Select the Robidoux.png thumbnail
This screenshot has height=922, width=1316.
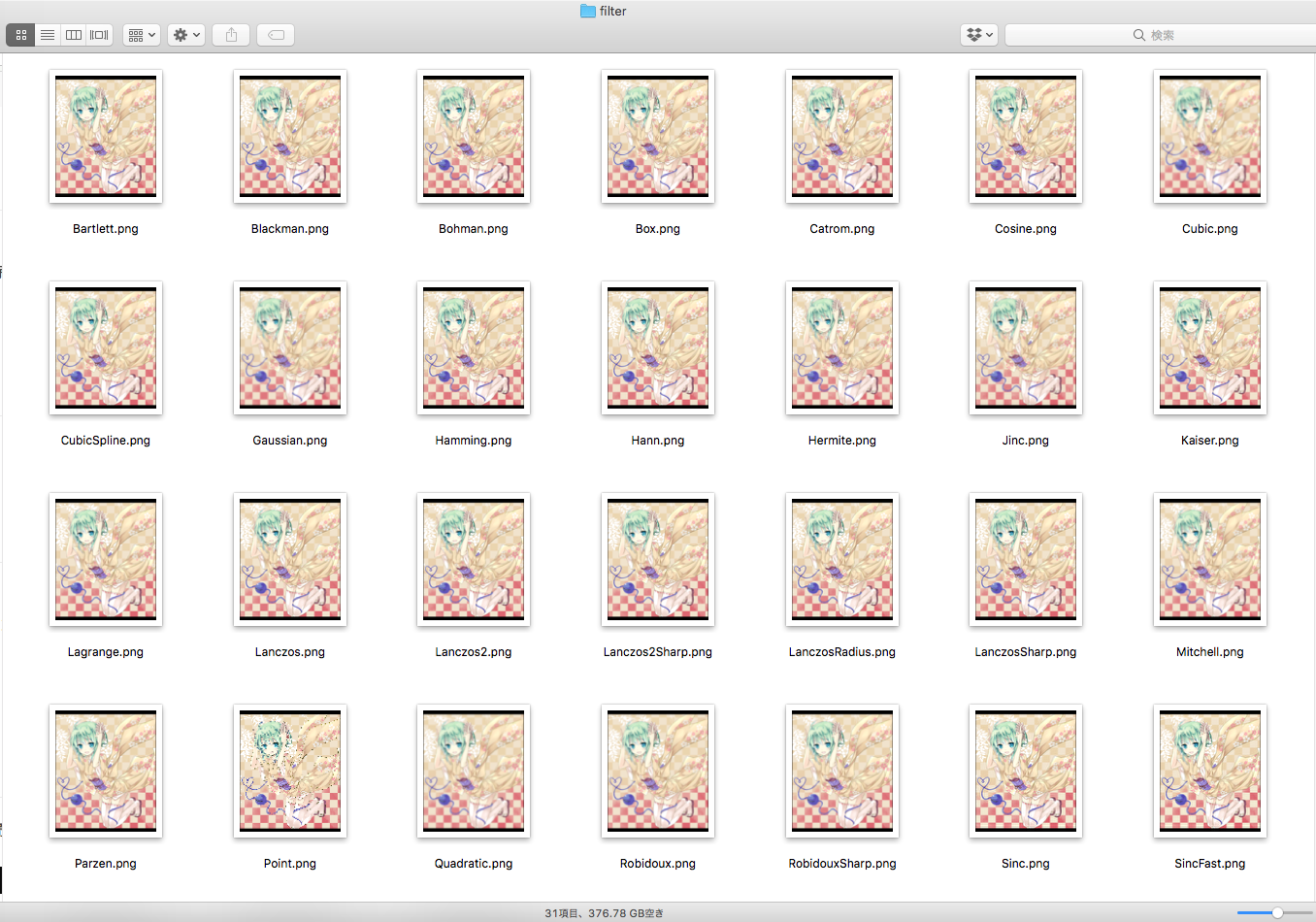tap(658, 771)
